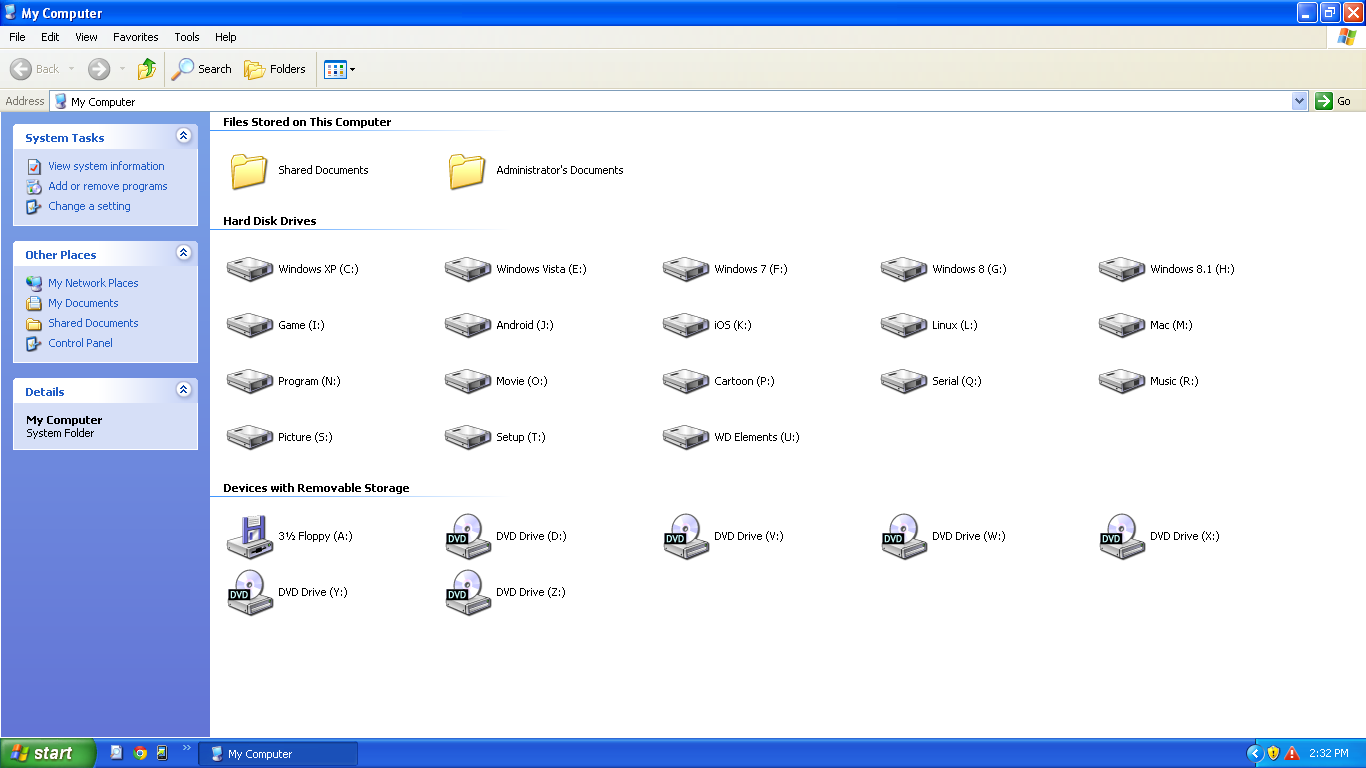Select the 3½ Floppy (A:) icon
The height and width of the screenshot is (768, 1366).
tap(250, 536)
